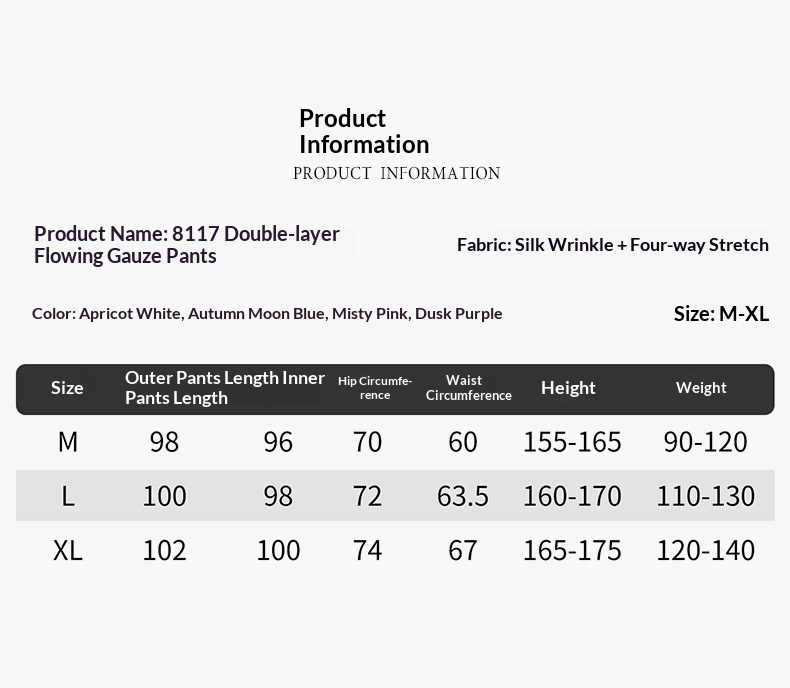
Task: Click the 63.5 waist value
Action: [463, 496]
